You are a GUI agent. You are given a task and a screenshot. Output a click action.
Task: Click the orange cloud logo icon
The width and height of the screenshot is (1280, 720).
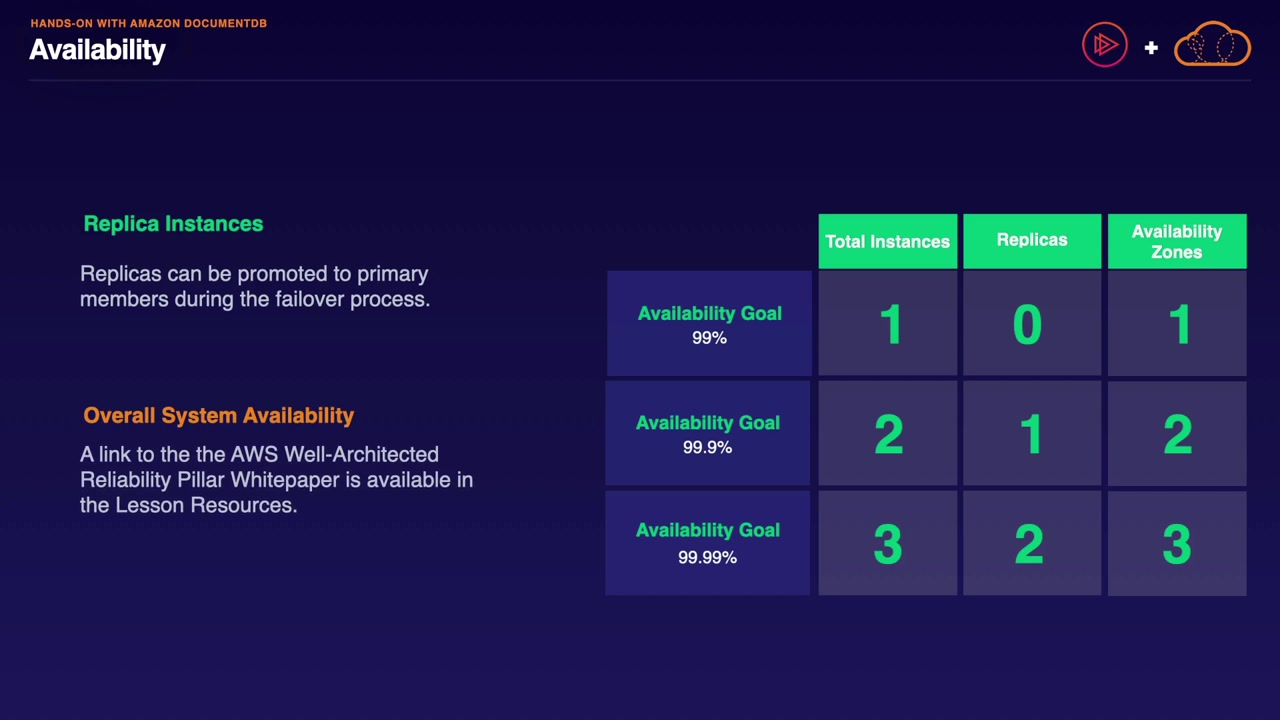click(x=1212, y=45)
